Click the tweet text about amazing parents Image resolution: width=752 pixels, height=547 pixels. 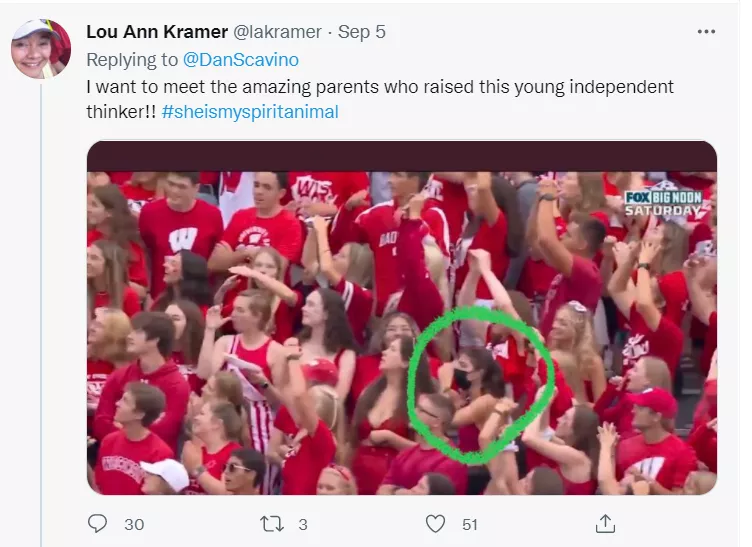point(380,87)
